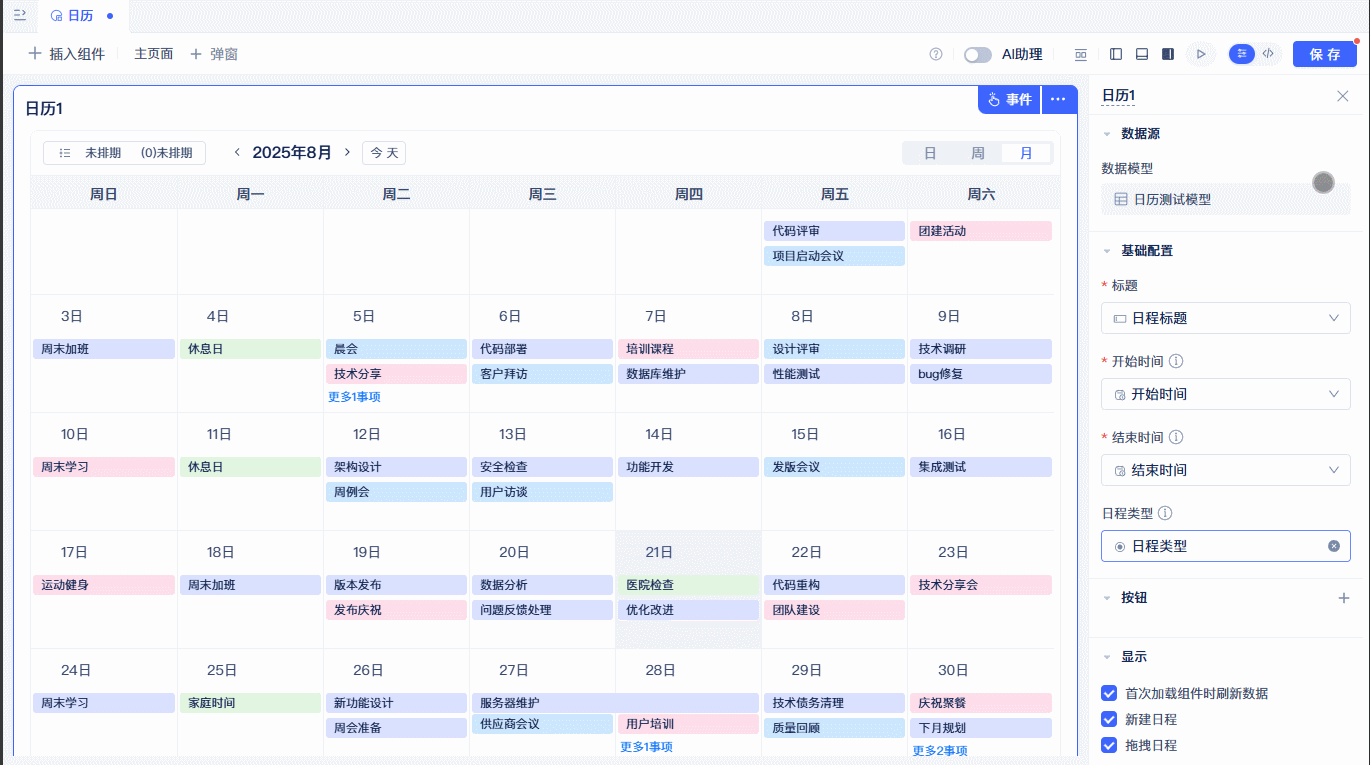This screenshot has width=1370, height=765.
Task: Click the plus icon of 插入组件
Action: [35, 54]
